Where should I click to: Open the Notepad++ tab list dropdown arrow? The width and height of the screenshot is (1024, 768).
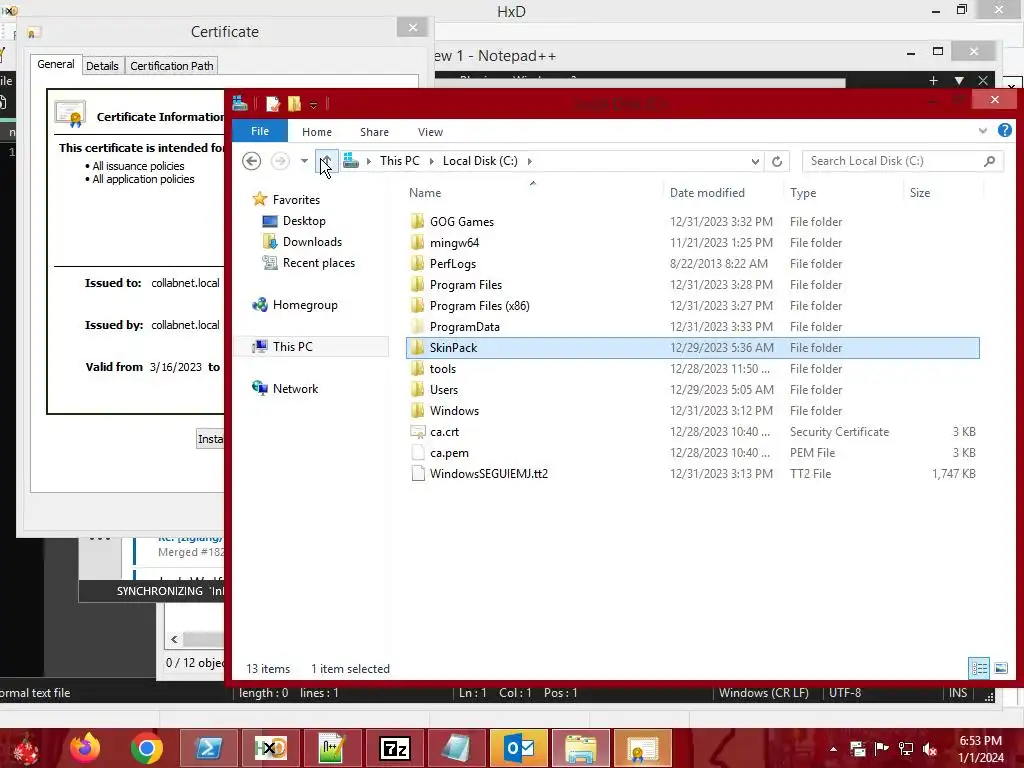(959, 80)
